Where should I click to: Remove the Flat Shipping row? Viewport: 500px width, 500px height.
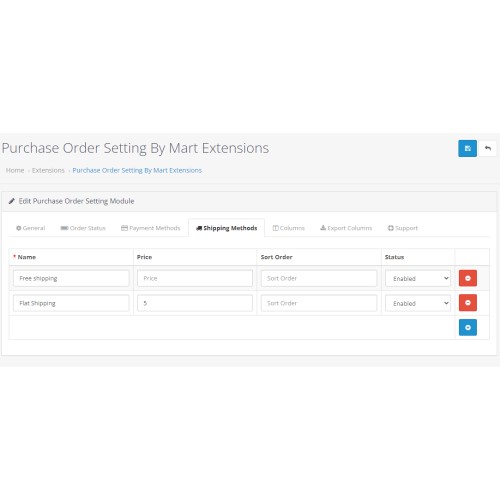[468, 303]
